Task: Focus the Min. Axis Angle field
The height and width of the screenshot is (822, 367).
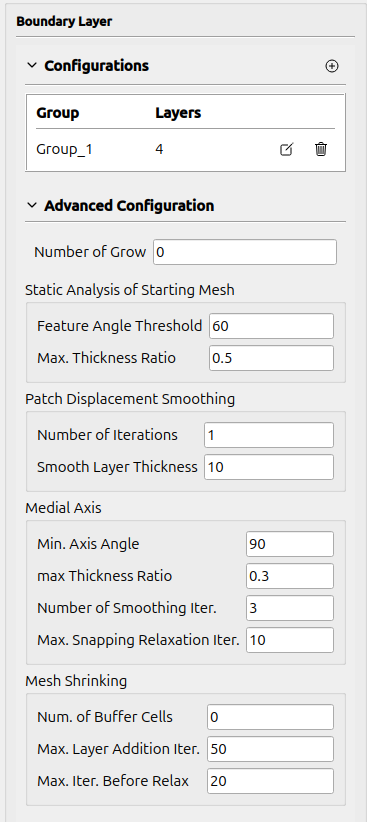Action: pos(290,544)
